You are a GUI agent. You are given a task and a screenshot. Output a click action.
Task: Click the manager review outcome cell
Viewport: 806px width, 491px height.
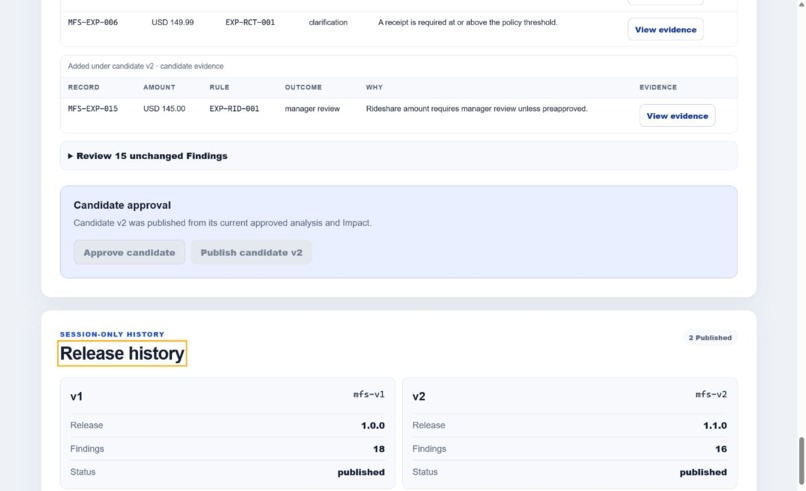pos(312,108)
